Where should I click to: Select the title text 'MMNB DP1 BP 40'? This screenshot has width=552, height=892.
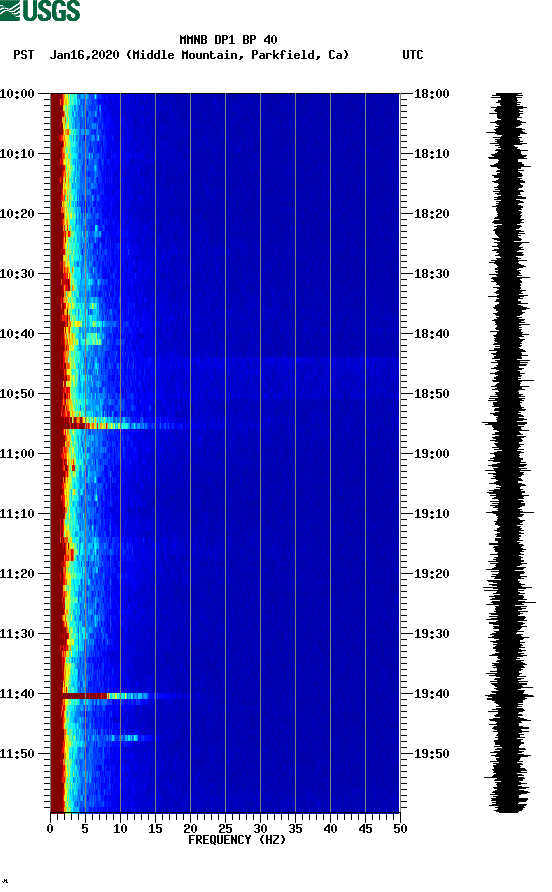point(228,40)
